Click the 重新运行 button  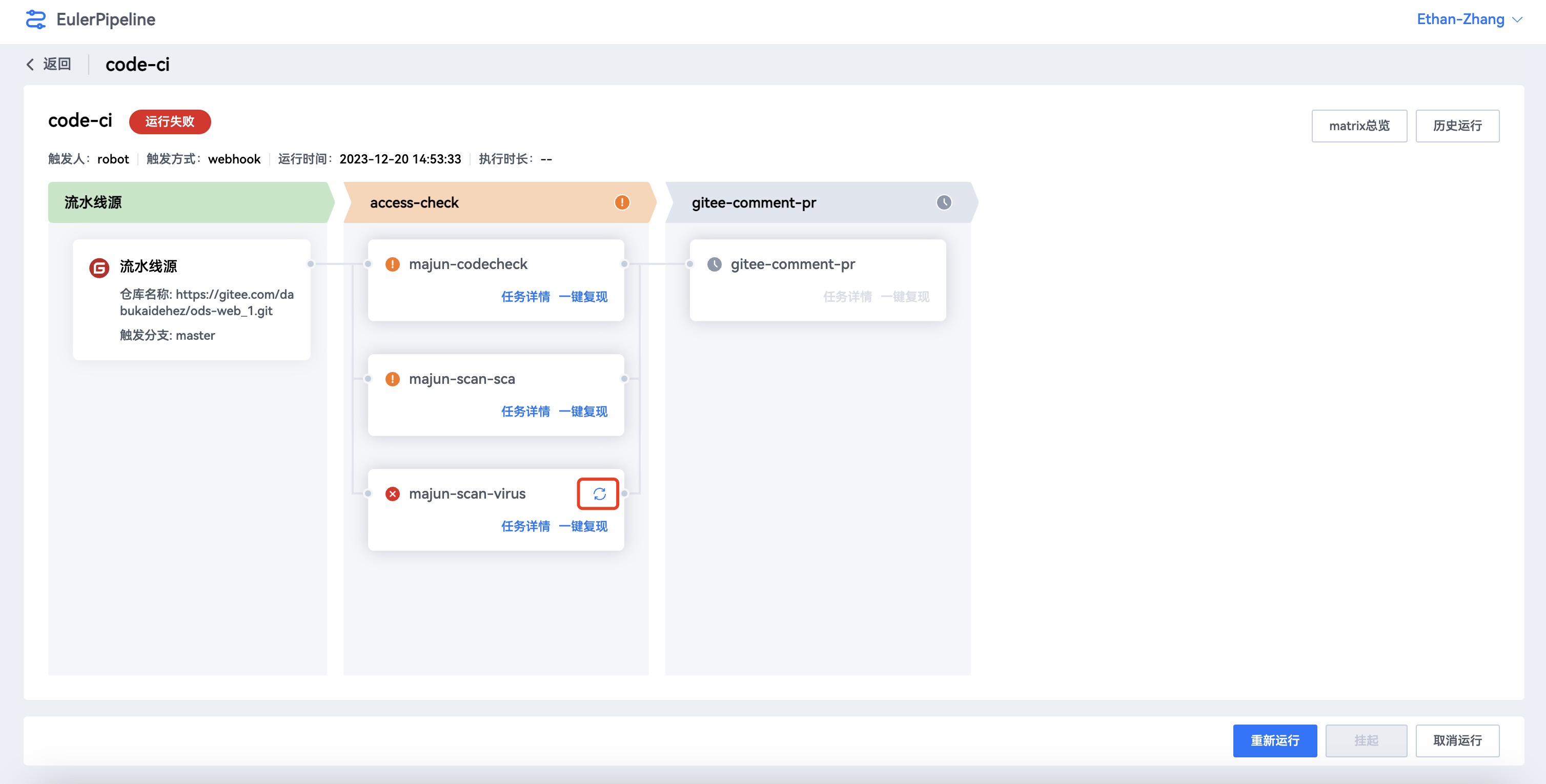pos(1274,740)
